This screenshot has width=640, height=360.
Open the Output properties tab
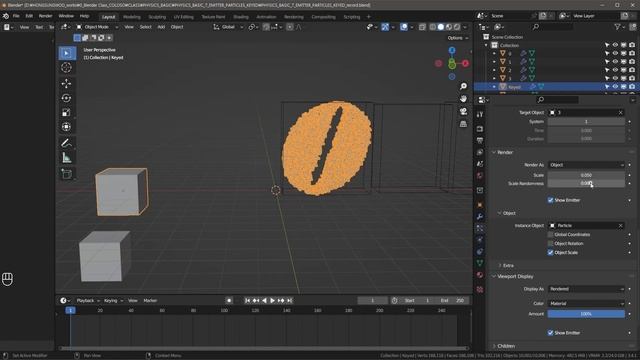coord(480,140)
